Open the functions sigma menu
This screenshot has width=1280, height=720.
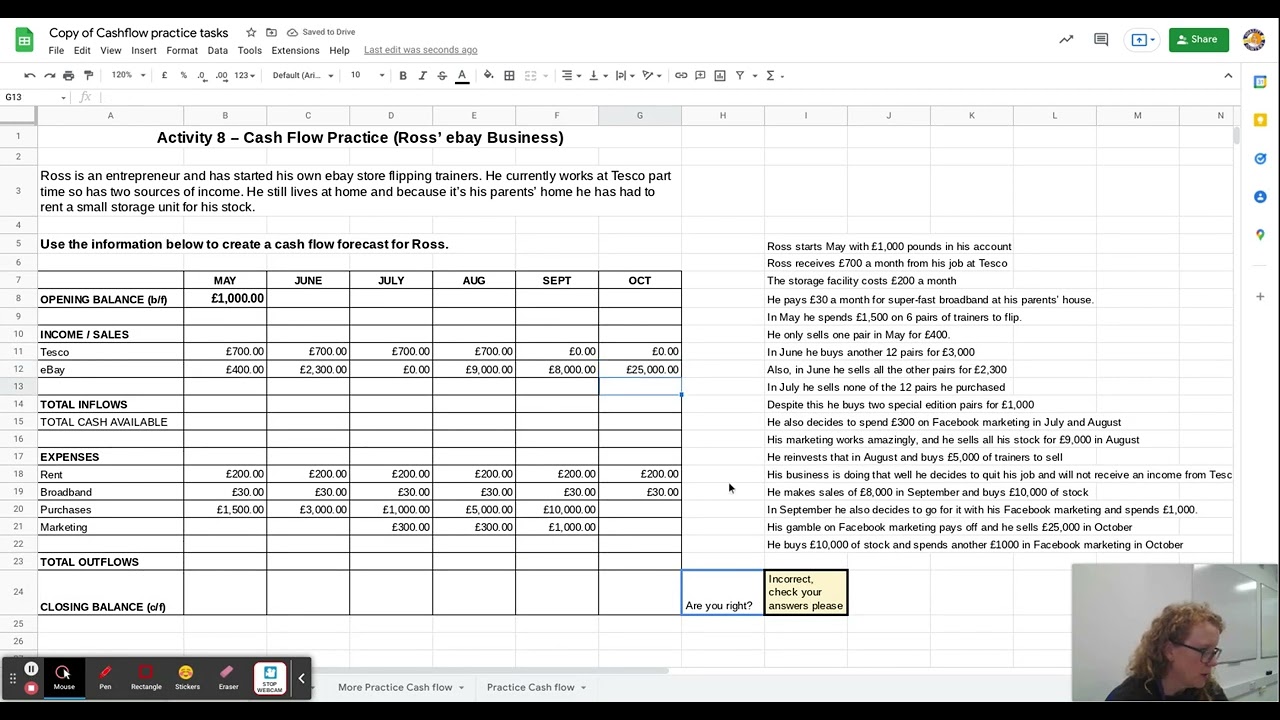(774, 75)
